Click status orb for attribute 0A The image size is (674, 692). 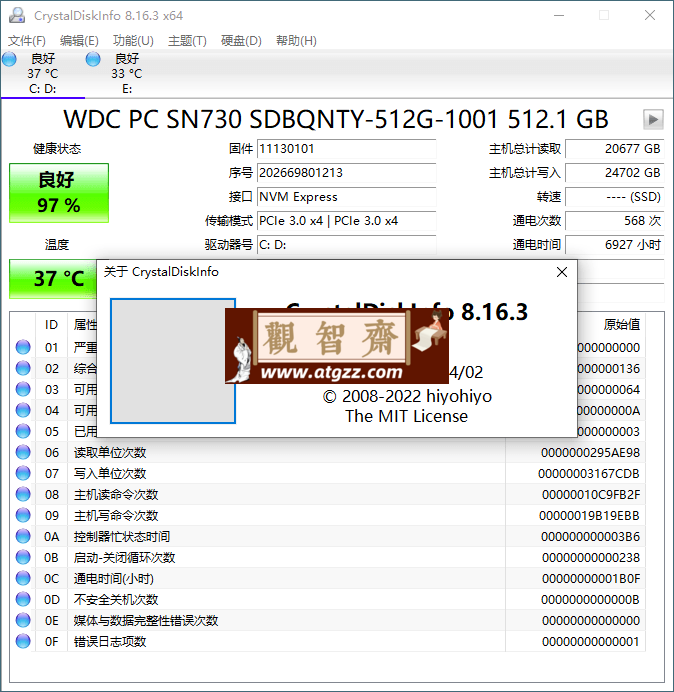pos(23,537)
